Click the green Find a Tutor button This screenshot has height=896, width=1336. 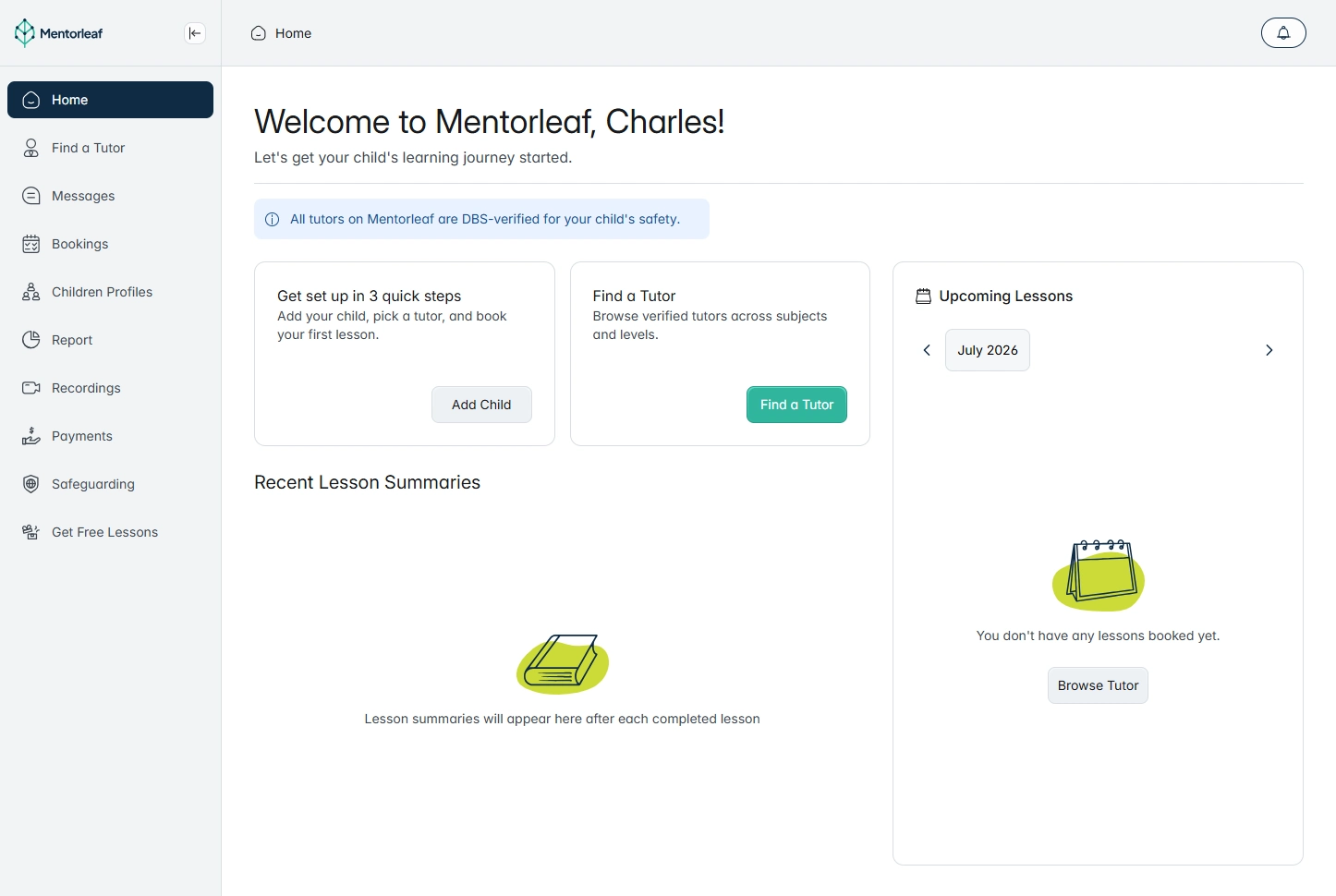[796, 405]
